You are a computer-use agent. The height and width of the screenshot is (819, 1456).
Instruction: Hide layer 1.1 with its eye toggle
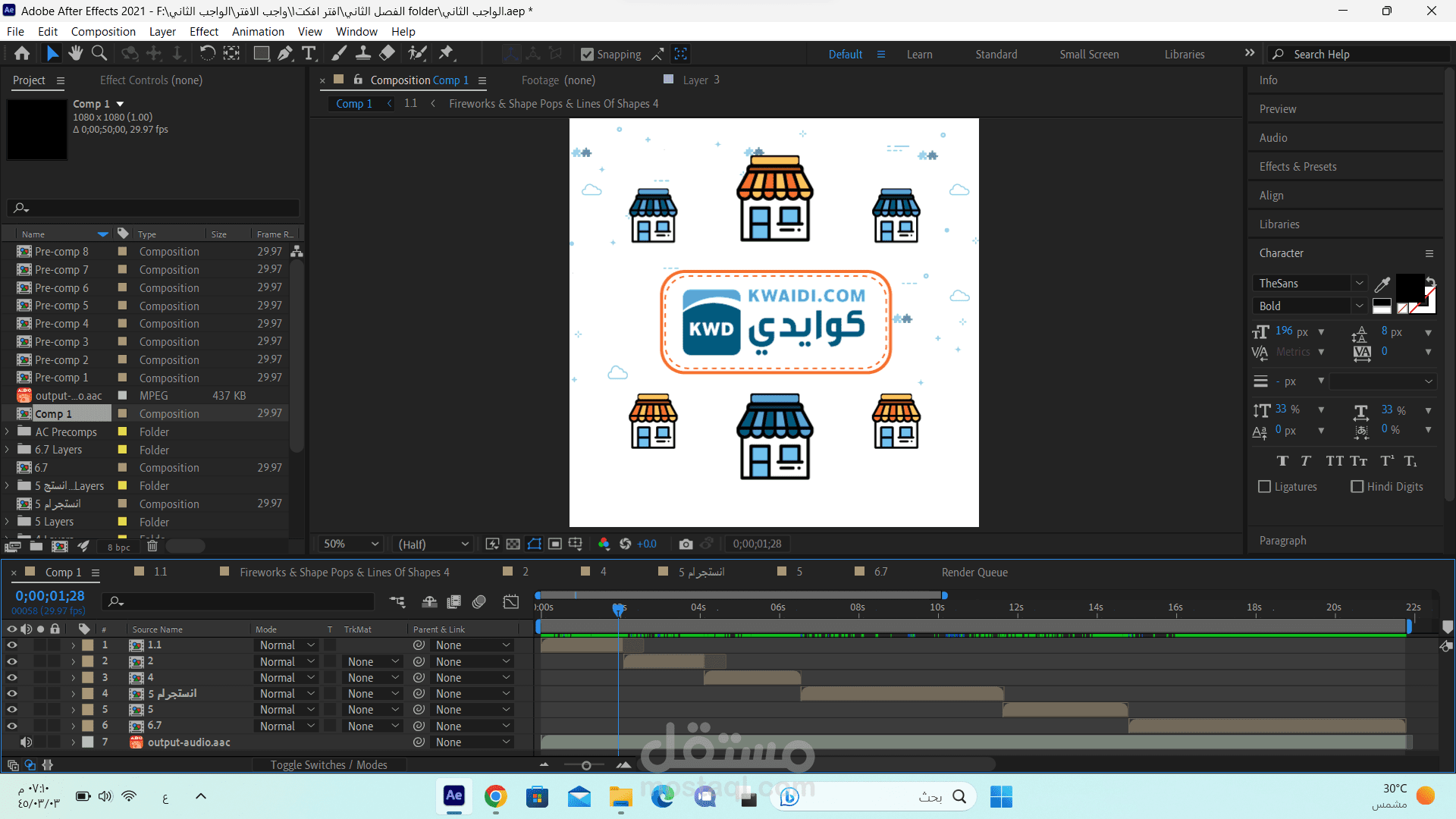coord(11,645)
